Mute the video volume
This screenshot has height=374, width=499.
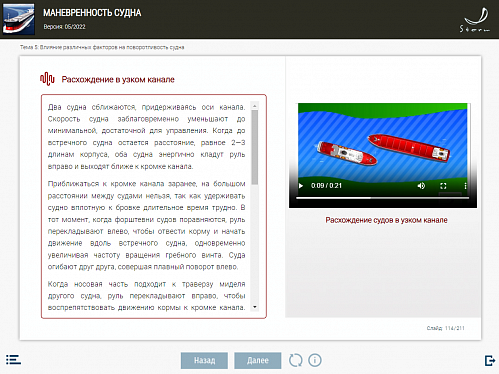[421, 186]
